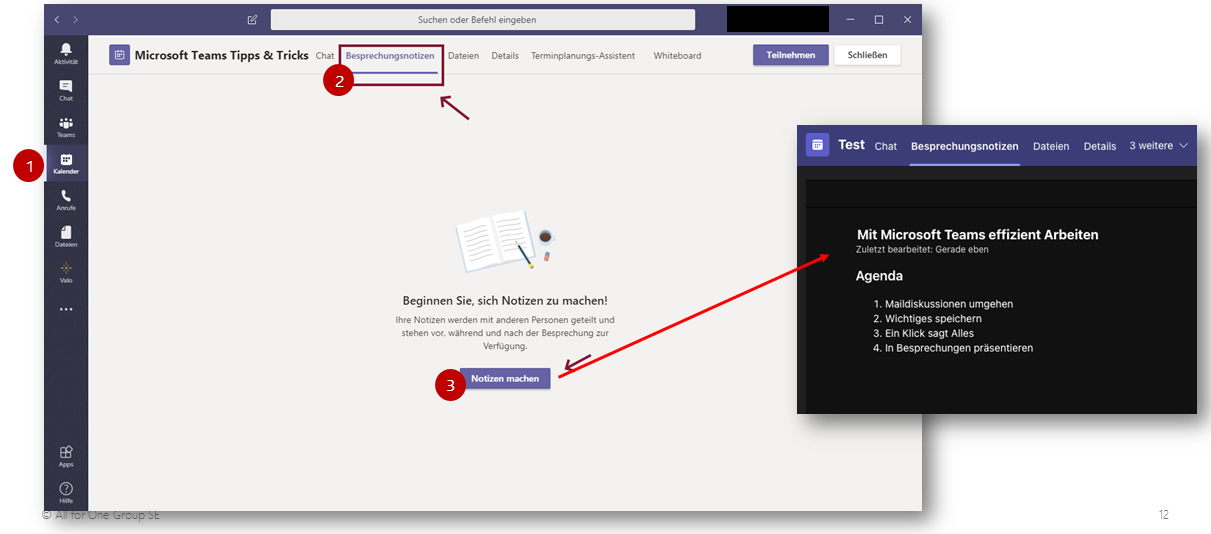The height and width of the screenshot is (534, 1211).
Task: Click agenda item In Besprechungen präsentieren
Action: coord(959,349)
